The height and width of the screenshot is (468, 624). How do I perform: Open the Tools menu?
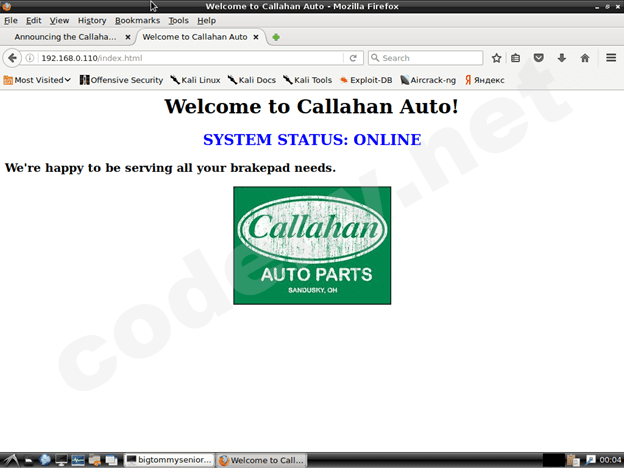(178, 20)
